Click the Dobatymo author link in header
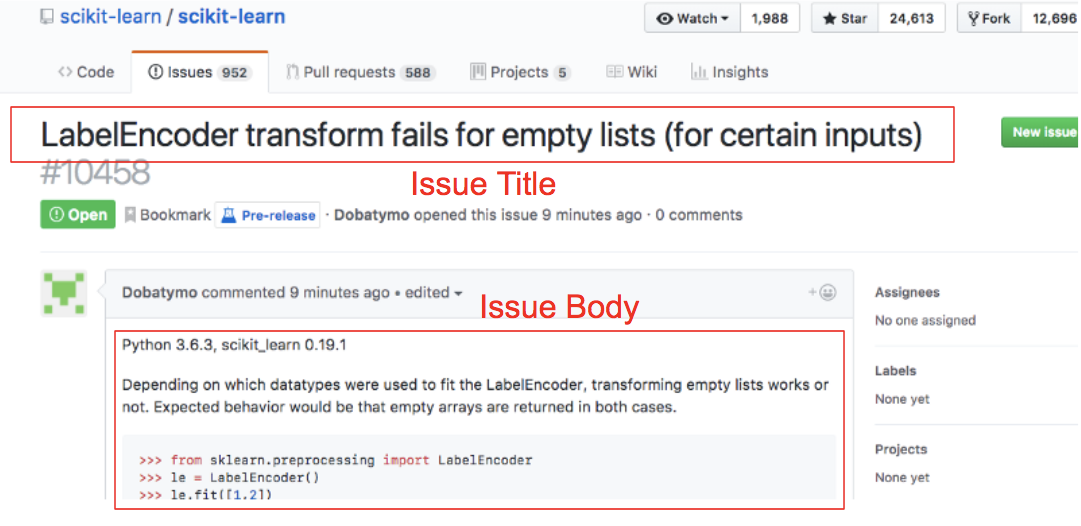The width and height of the screenshot is (1081, 526). click(372, 215)
